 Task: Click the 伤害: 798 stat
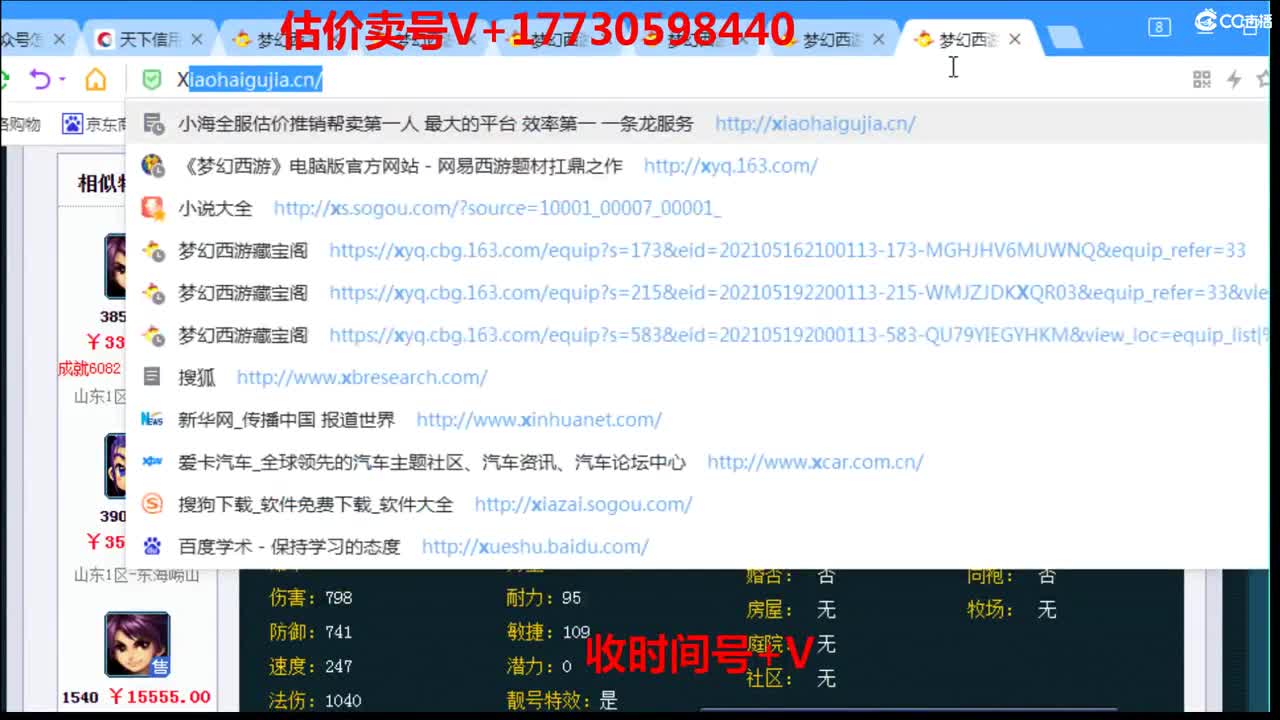click(311, 598)
